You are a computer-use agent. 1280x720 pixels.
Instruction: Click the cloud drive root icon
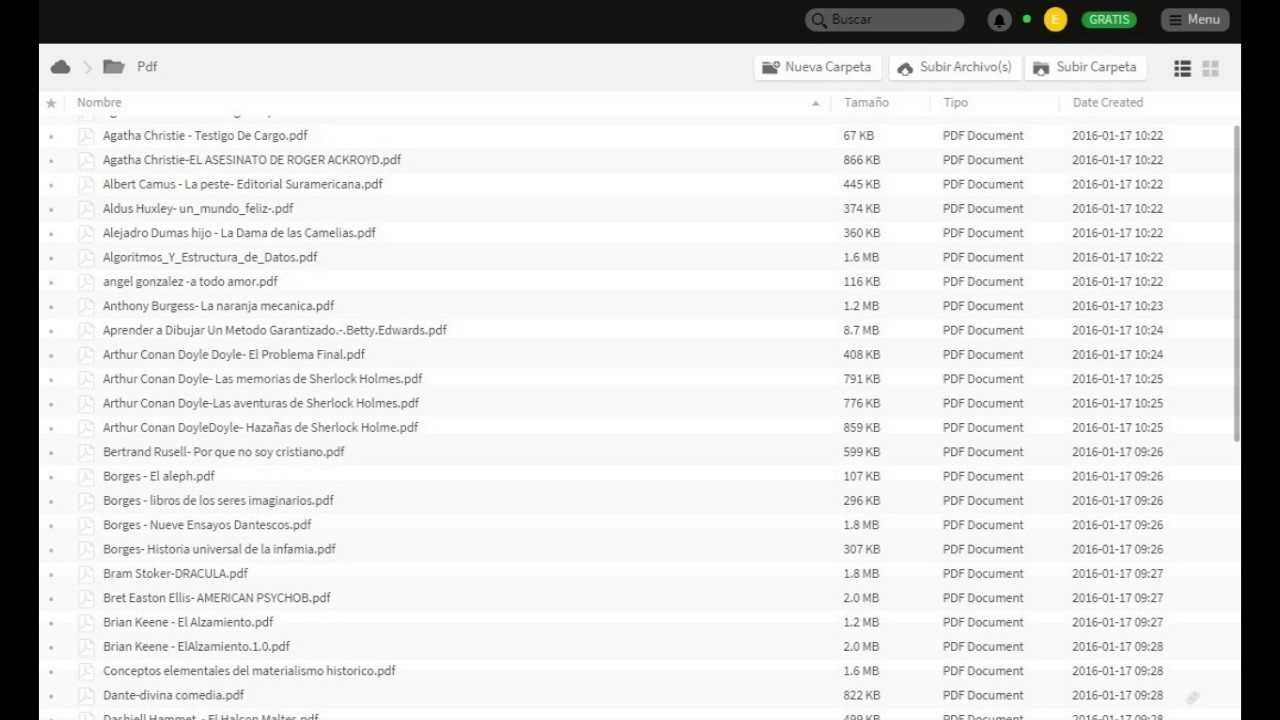tap(60, 67)
